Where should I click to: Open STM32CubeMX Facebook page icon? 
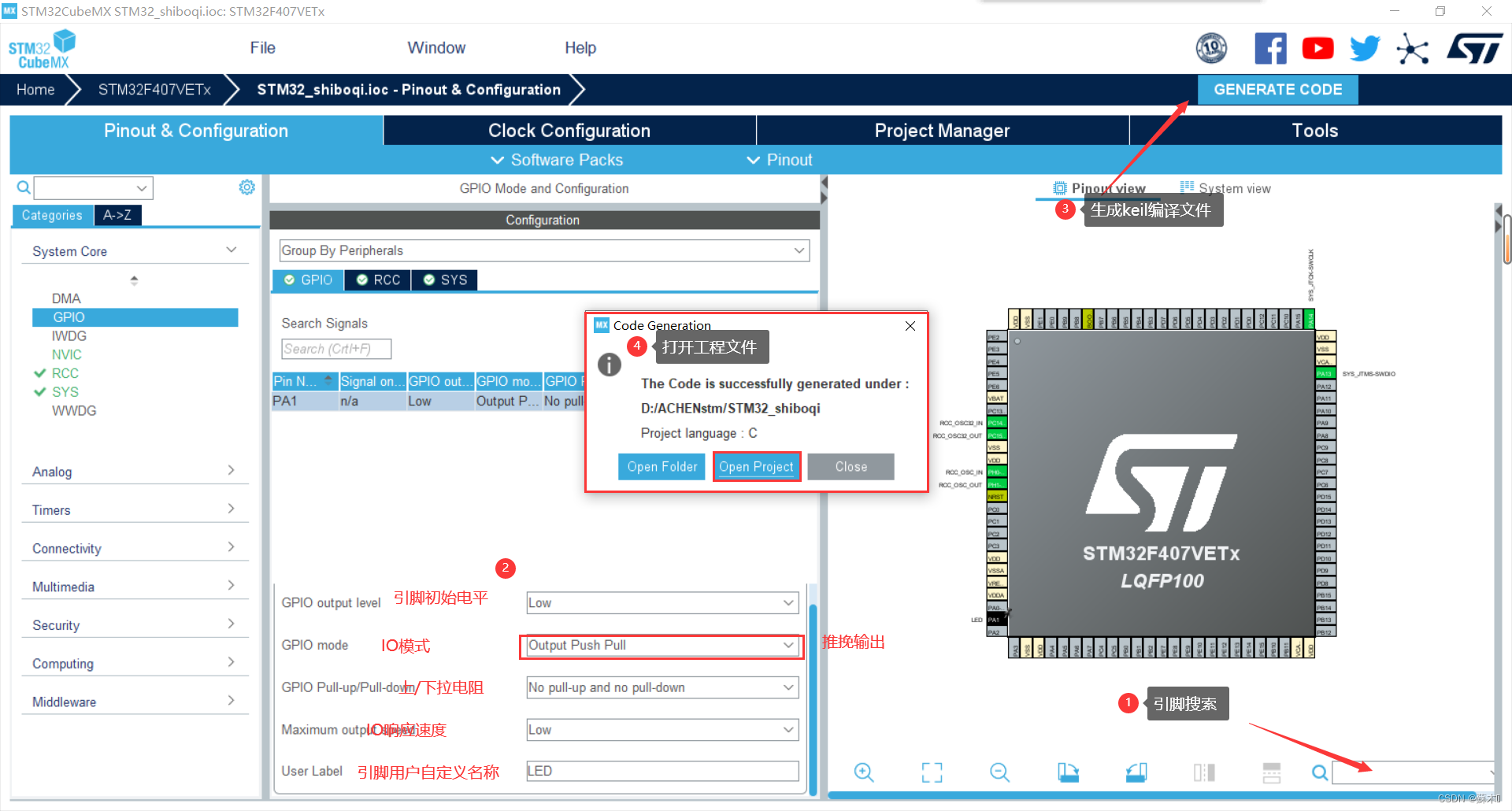point(1270,48)
